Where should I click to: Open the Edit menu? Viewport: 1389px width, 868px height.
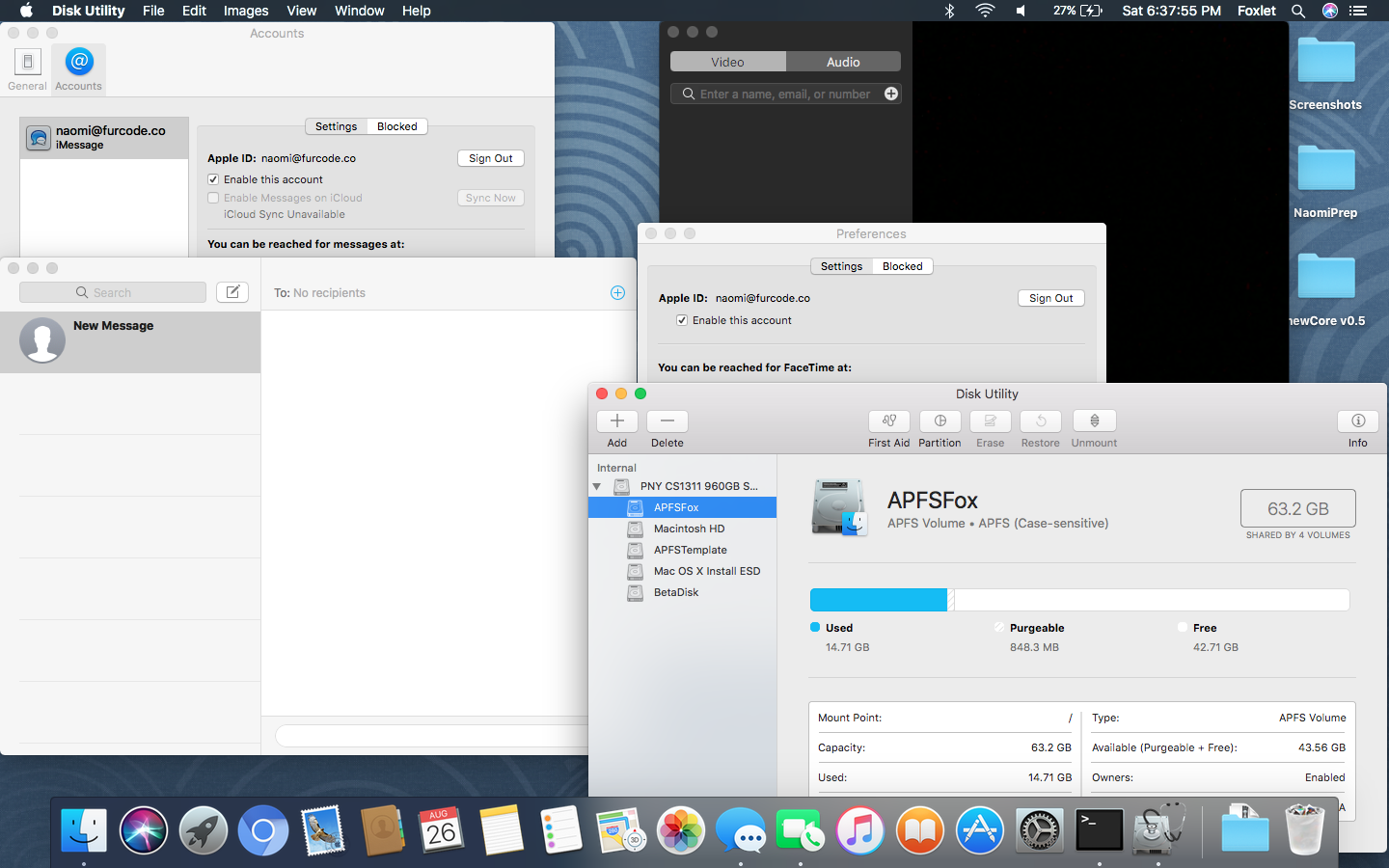194,11
